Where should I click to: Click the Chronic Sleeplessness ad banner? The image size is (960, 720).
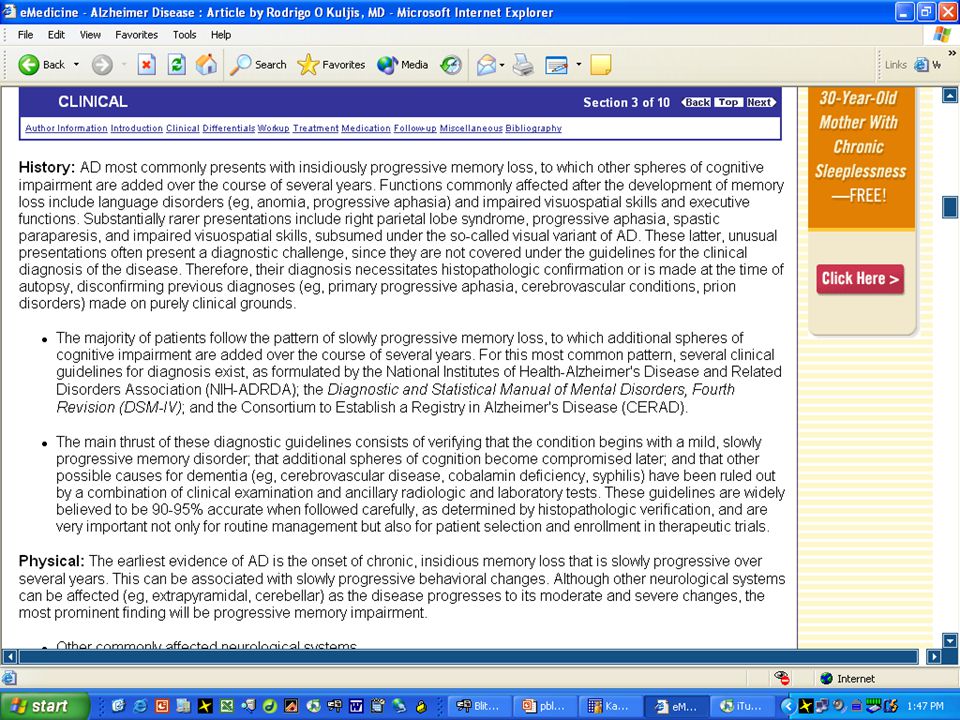coord(860,158)
